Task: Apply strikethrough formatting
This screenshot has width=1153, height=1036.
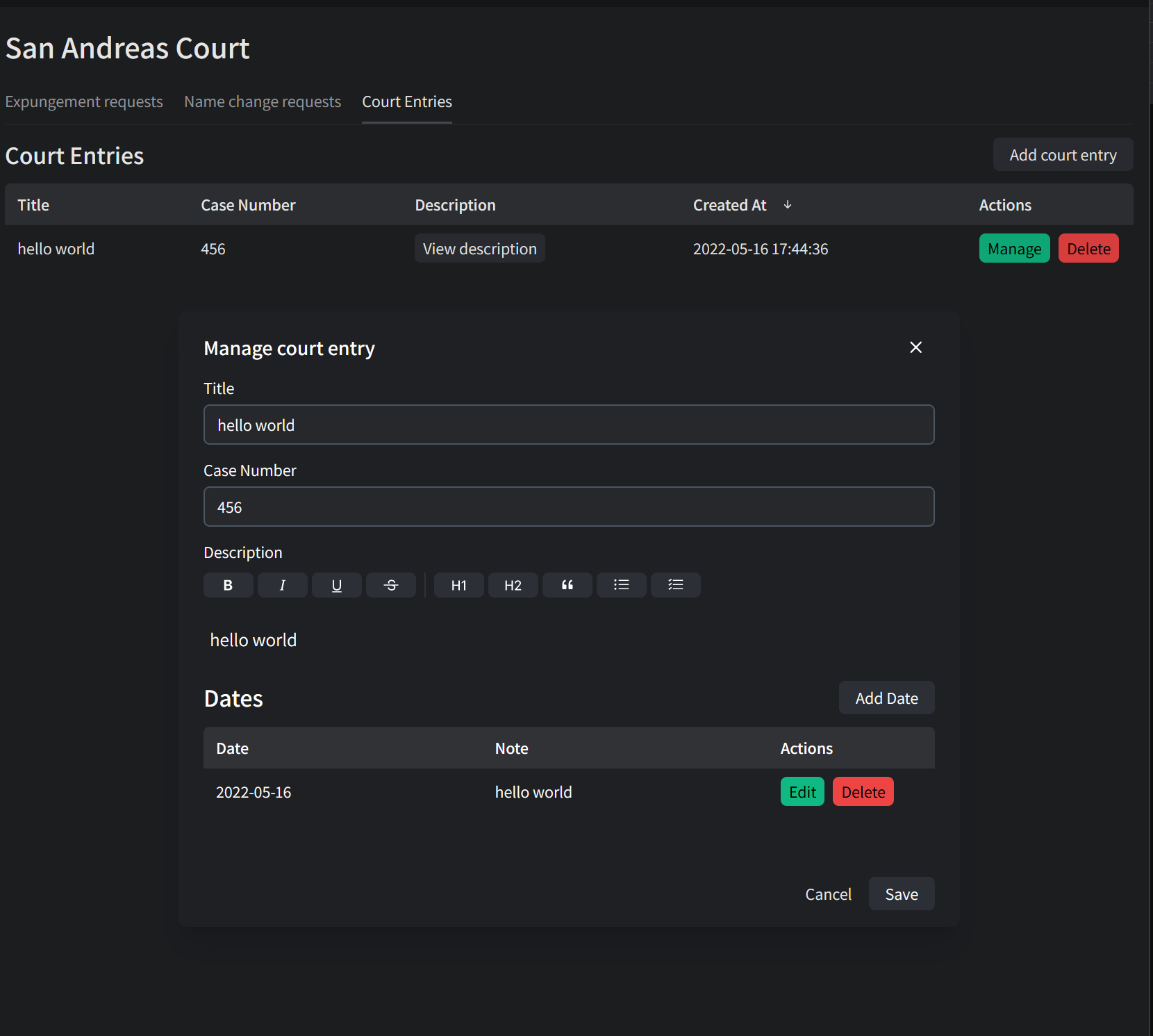Action: (x=390, y=585)
